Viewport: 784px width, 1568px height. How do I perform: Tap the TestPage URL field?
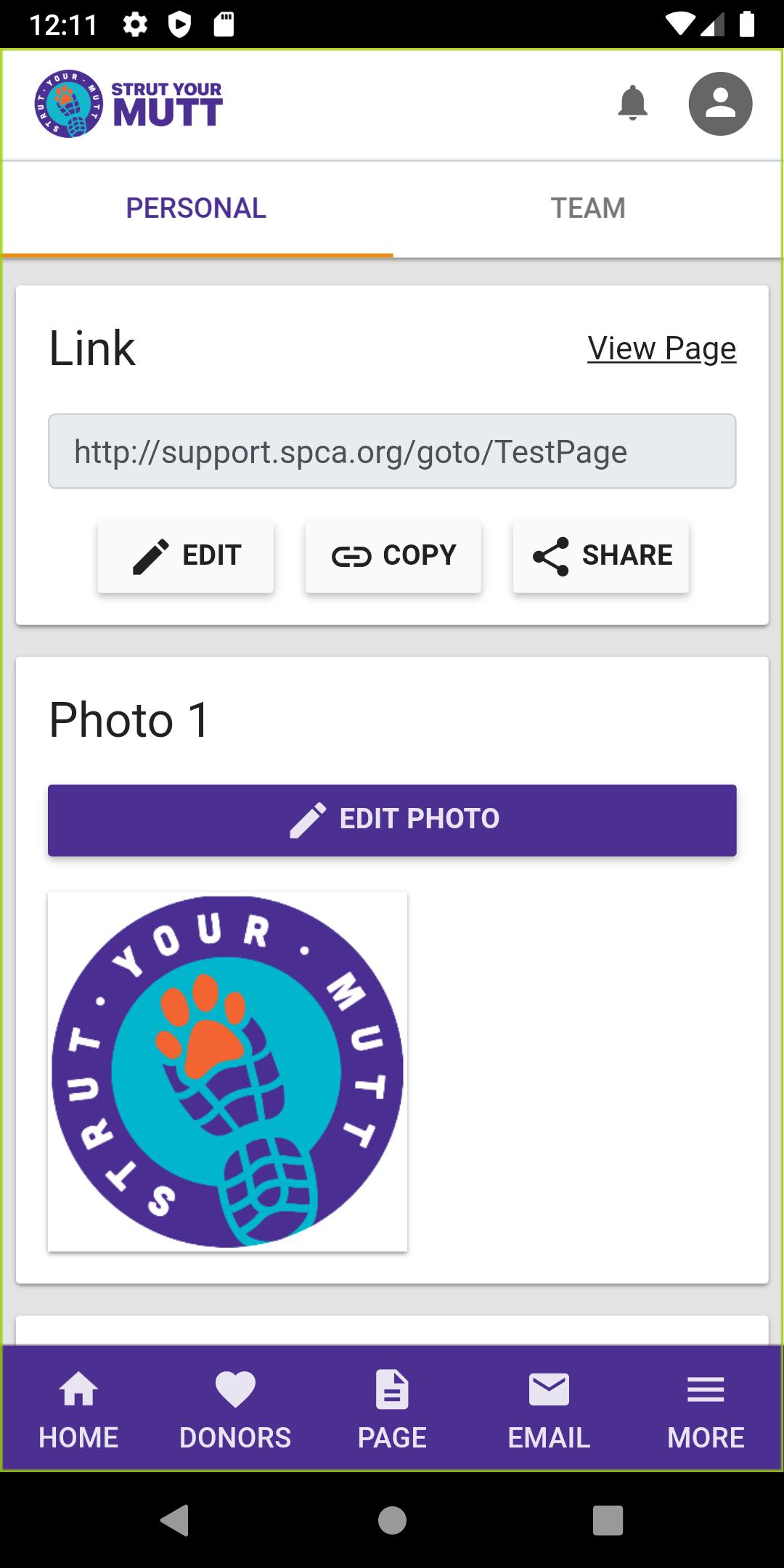pos(392,452)
